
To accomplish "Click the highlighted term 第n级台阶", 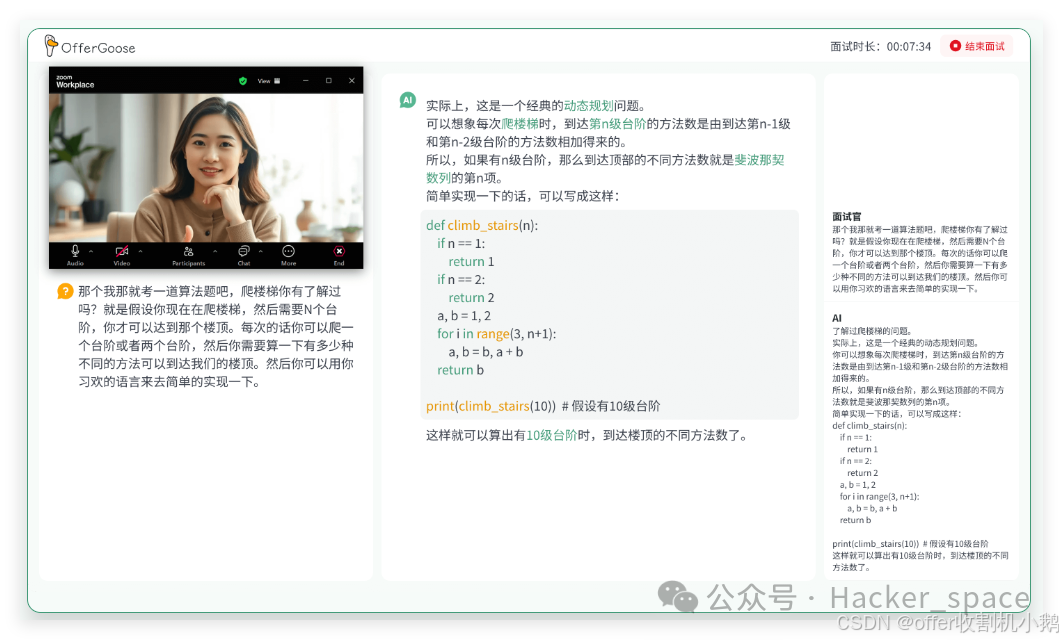I will pos(617,124).
